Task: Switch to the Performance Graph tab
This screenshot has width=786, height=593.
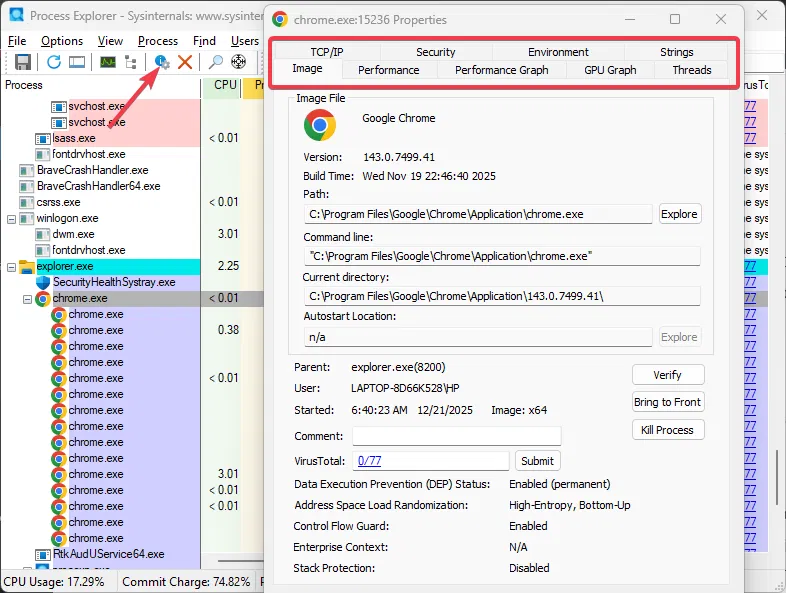Action: tap(501, 70)
